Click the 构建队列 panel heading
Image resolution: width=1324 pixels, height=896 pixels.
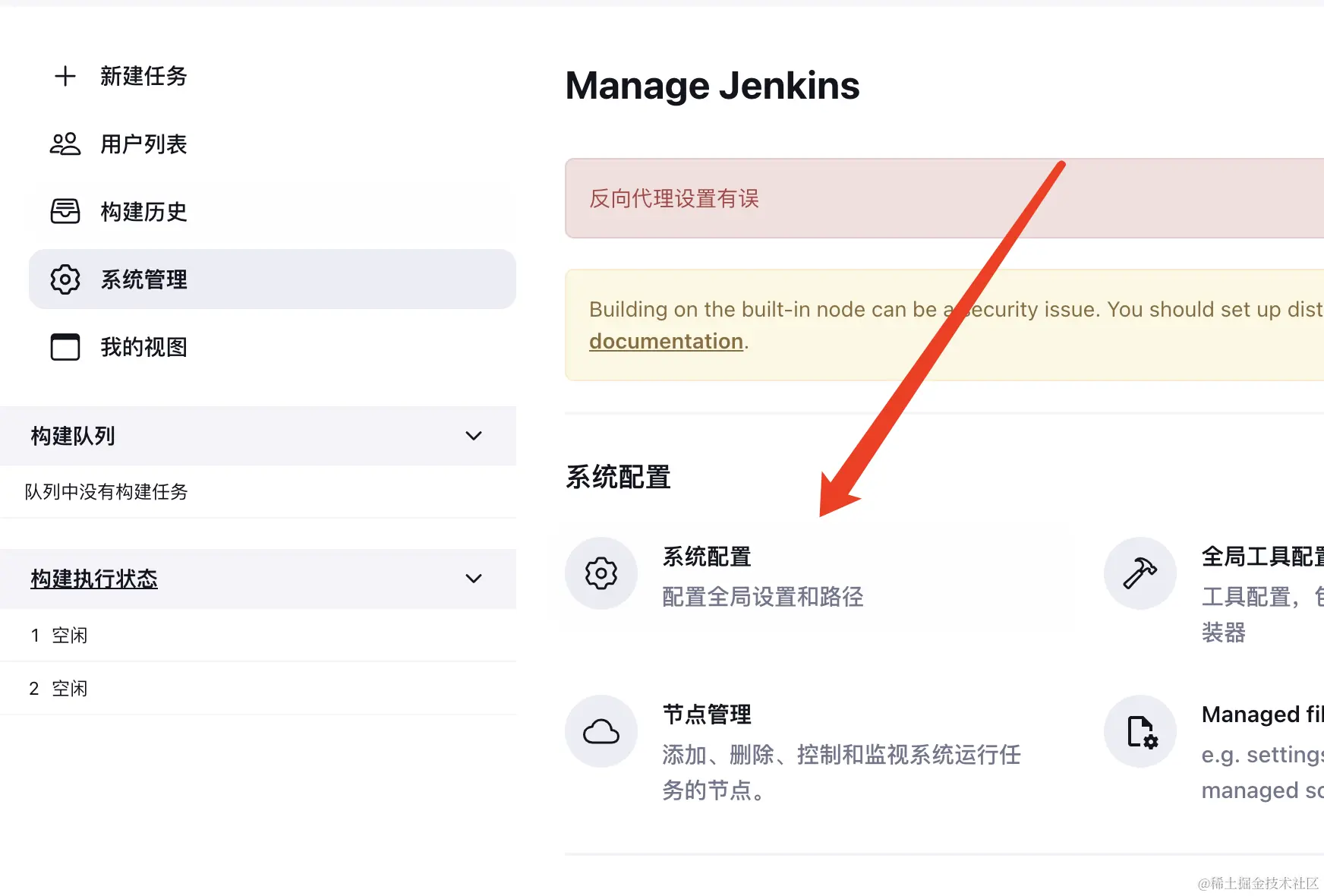pyautogui.click(x=73, y=436)
